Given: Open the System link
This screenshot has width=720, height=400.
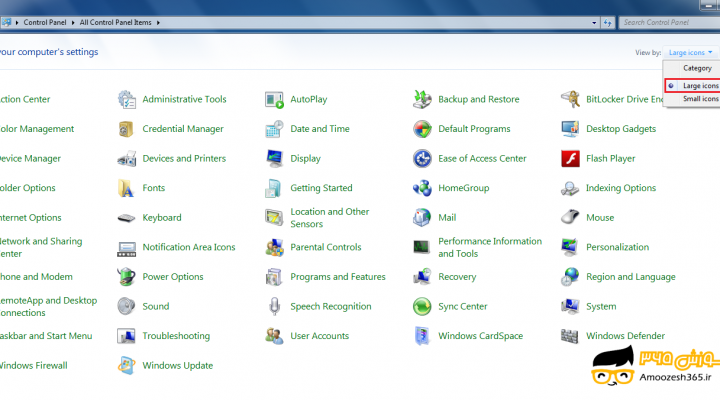Looking at the screenshot, I should pos(601,307).
